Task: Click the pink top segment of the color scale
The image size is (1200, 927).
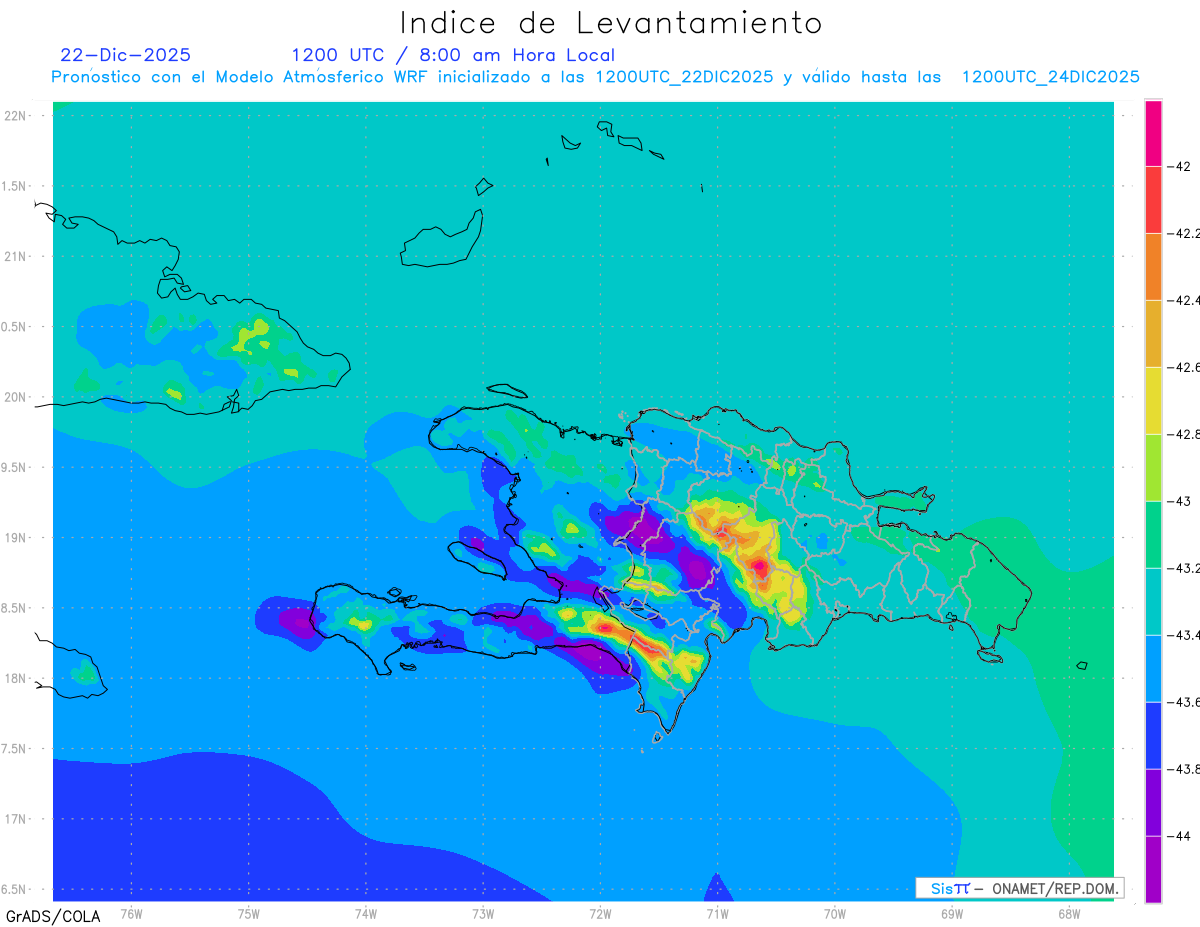Action: 1153,133
